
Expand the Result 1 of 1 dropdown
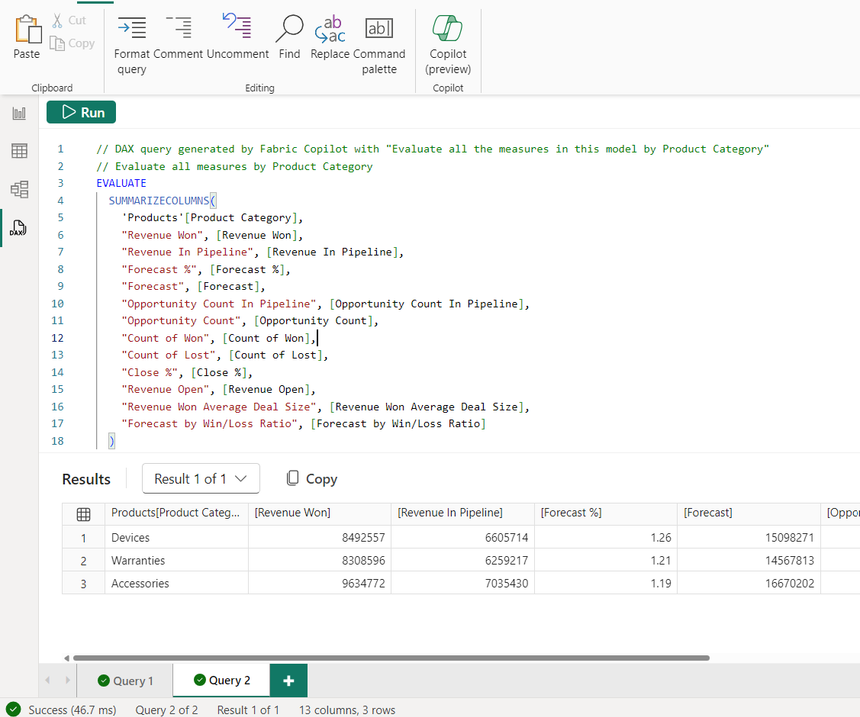coord(200,479)
